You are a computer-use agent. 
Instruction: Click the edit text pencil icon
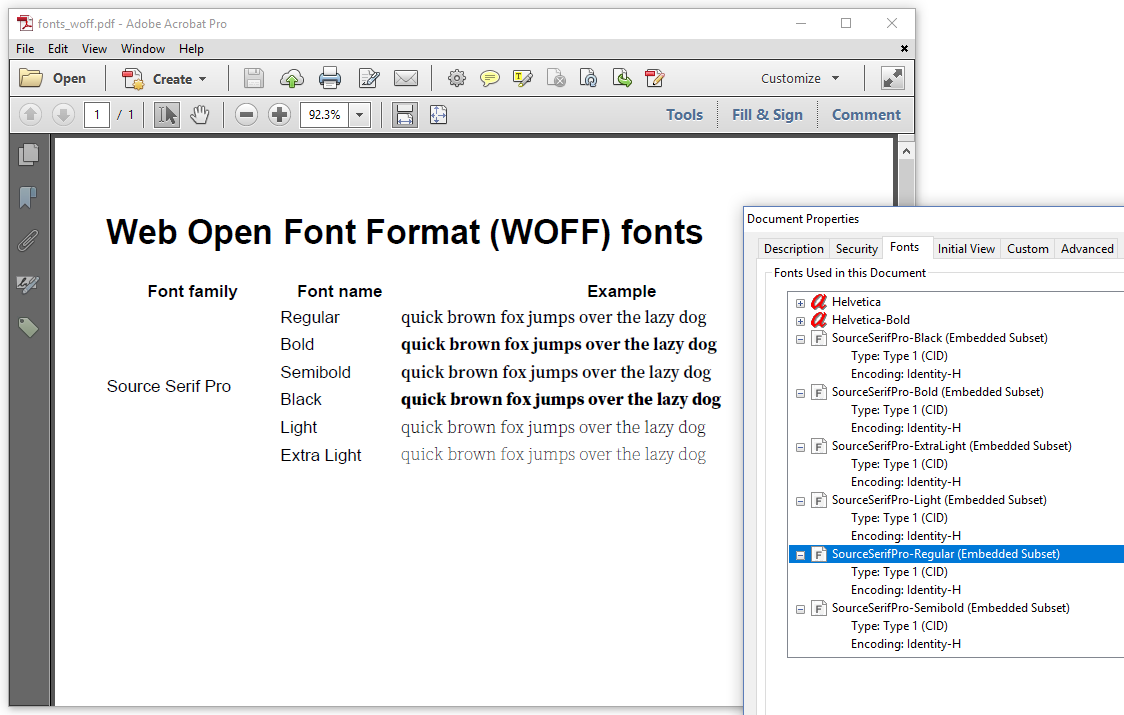(369, 78)
